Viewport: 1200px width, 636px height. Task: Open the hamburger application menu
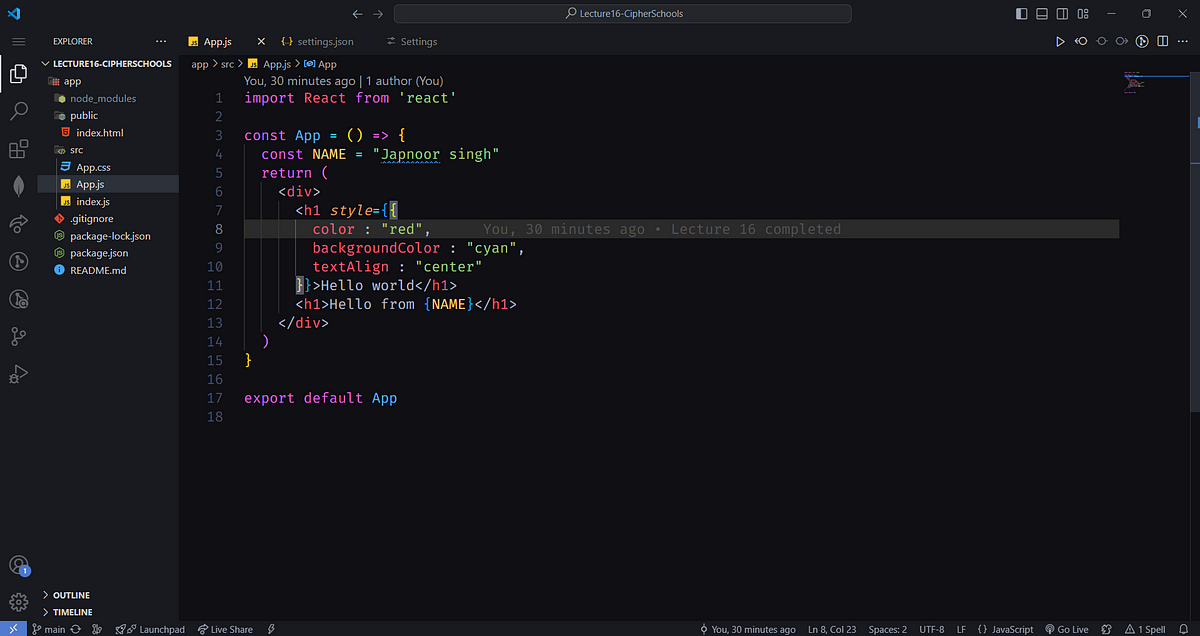click(18, 41)
